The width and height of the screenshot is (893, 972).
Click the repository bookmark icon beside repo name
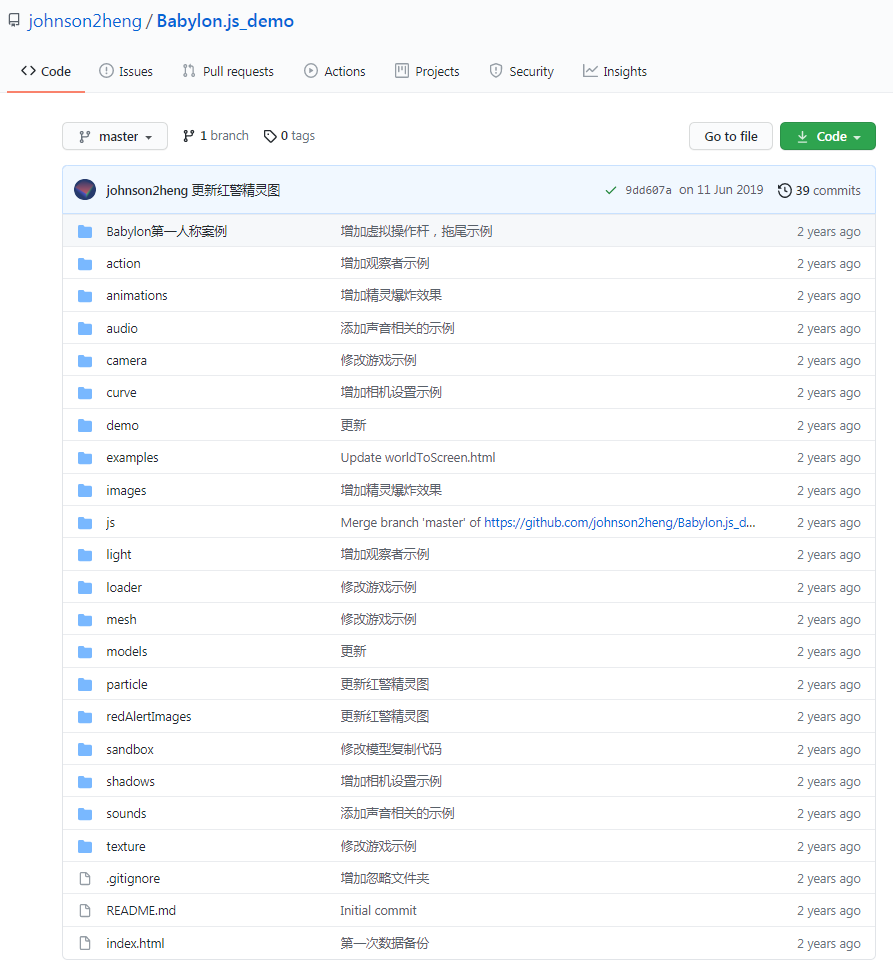tap(13, 20)
